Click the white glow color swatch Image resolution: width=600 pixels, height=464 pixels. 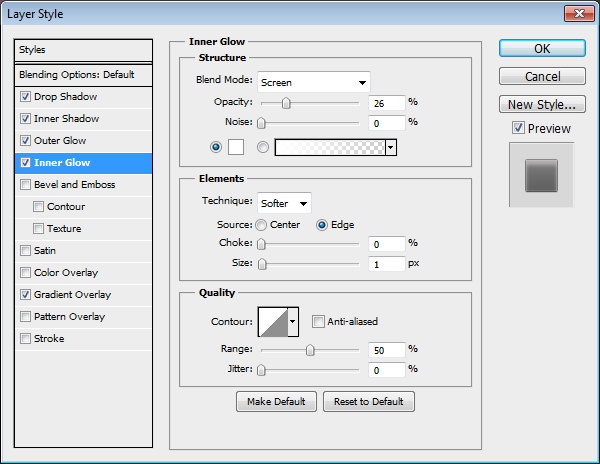(x=238, y=147)
